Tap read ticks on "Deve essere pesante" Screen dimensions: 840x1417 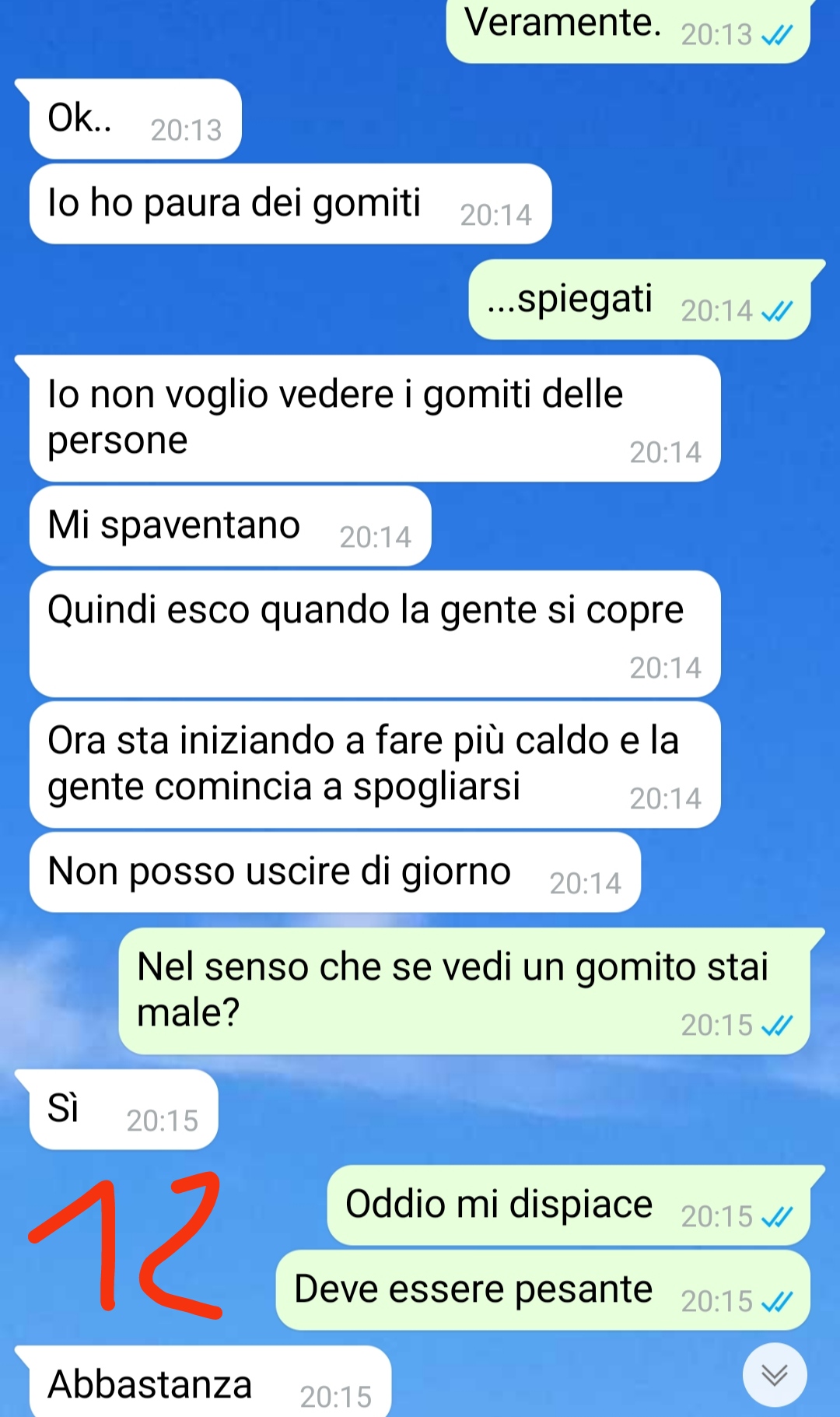pyautogui.click(x=777, y=1301)
